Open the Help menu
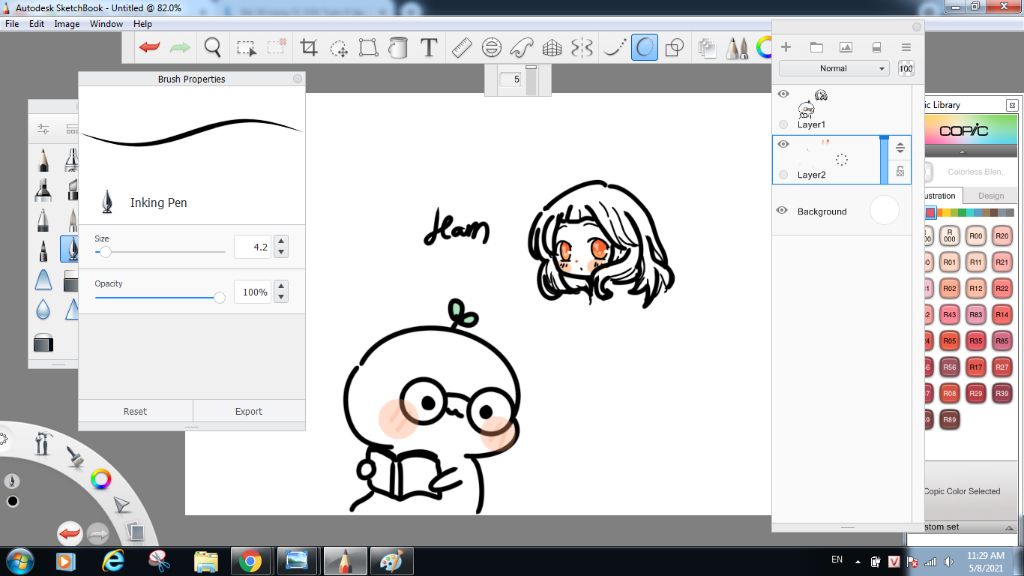The height and width of the screenshot is (576, 1024). coord(142,24)
